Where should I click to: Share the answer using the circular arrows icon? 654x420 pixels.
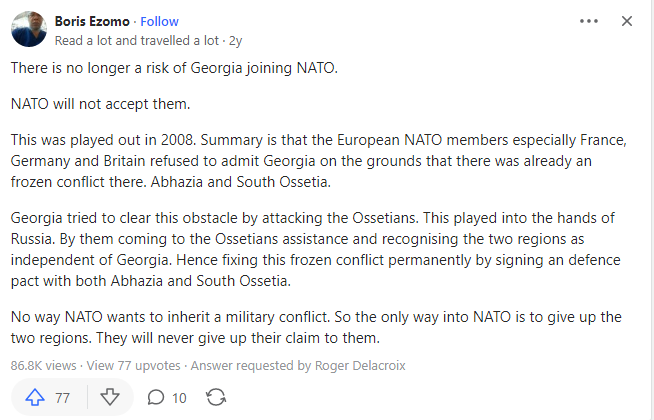[x=216, y=397]
